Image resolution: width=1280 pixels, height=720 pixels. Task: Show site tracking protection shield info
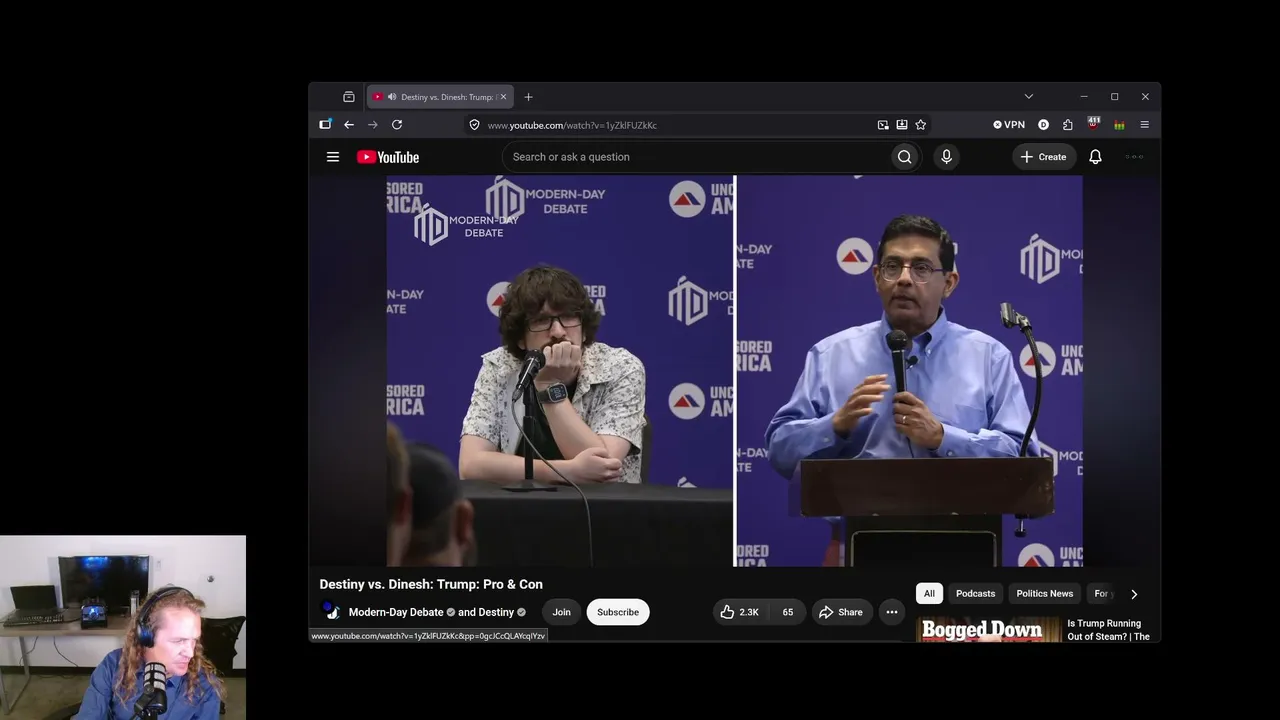pyautogui.click(x=475, y=125)
